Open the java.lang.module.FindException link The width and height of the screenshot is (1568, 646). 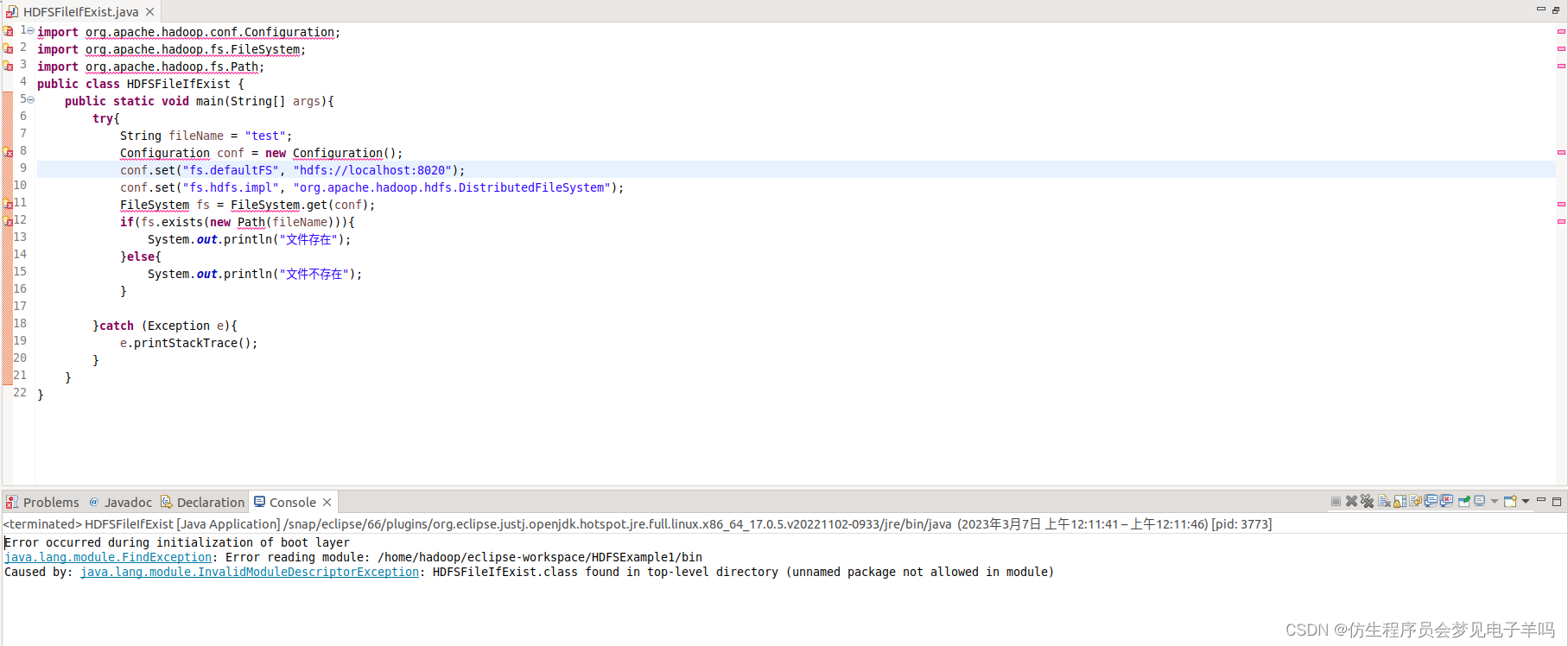(108, 557)
